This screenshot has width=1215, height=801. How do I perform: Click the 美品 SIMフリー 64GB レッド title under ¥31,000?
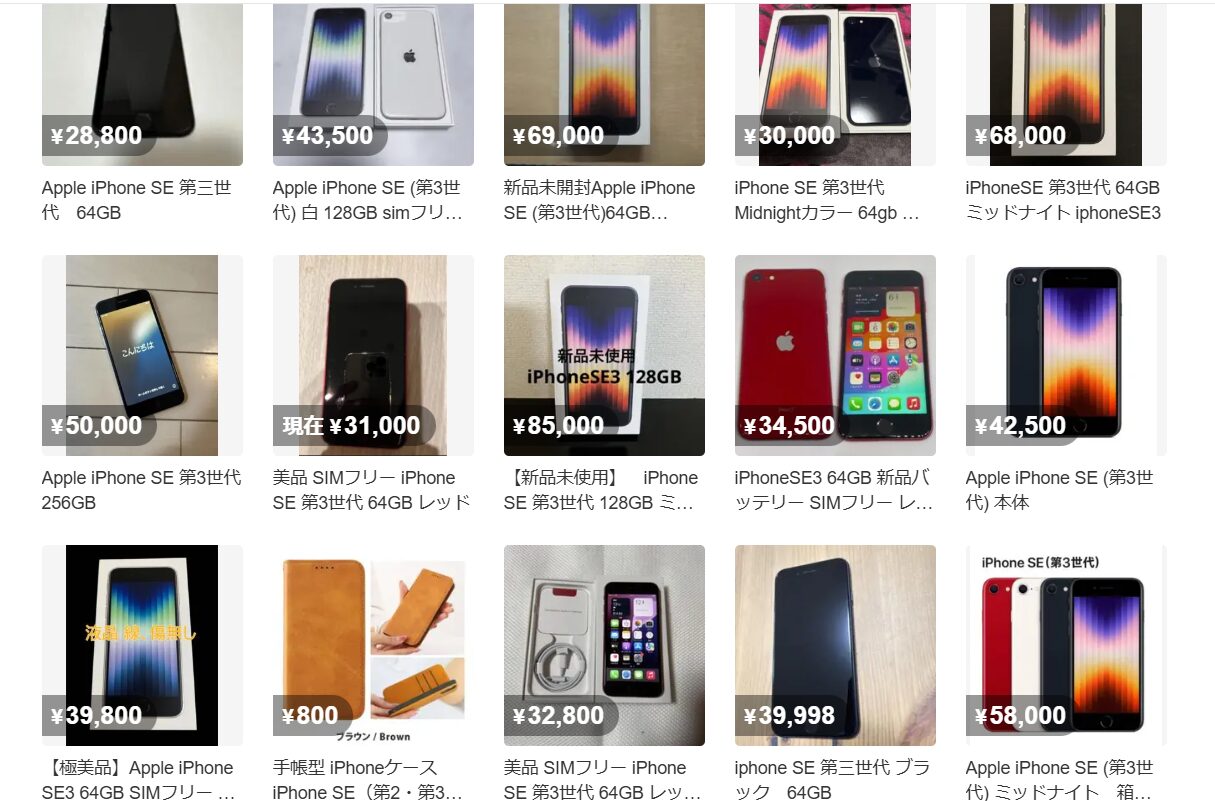[x=371, y=490]
